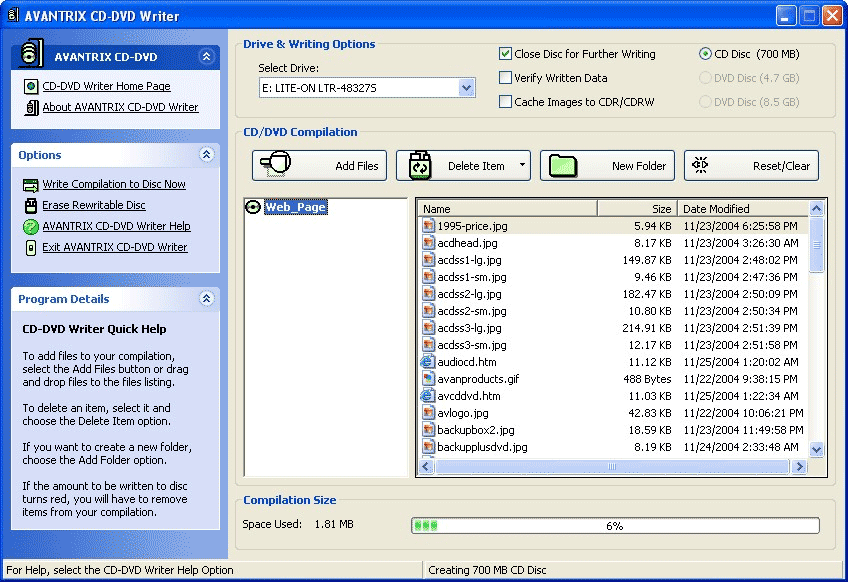
Task: Click the Delete Item recycle icon
Action: 421,166
